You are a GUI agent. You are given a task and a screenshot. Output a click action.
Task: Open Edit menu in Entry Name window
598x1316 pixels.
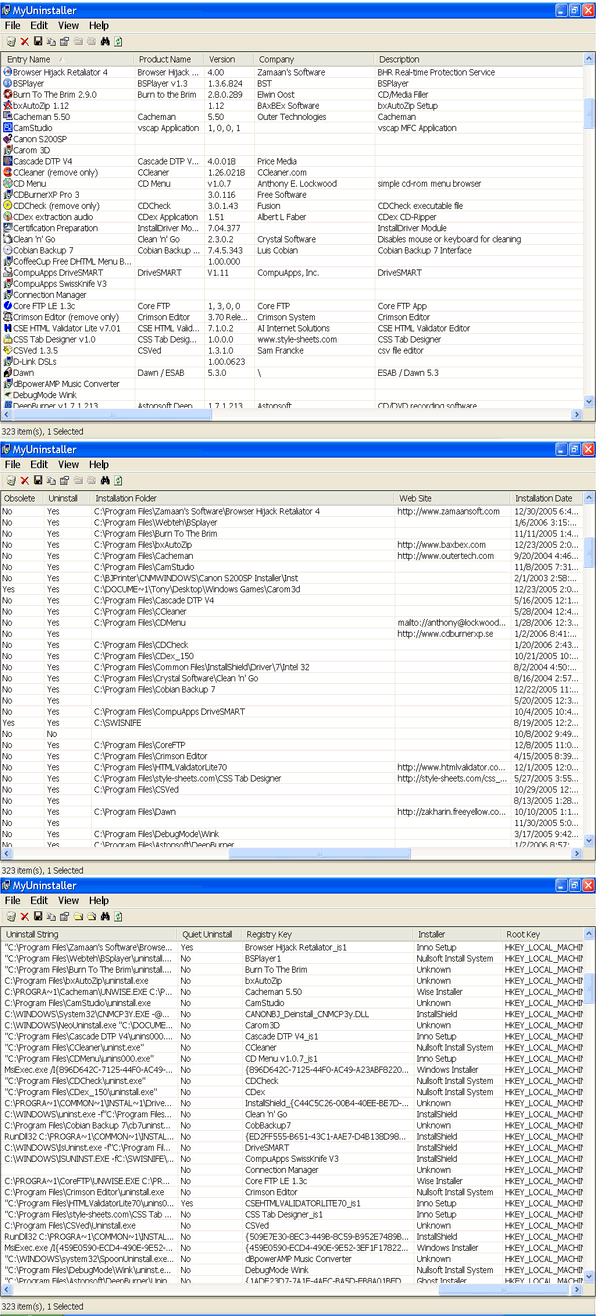(39, 25)
